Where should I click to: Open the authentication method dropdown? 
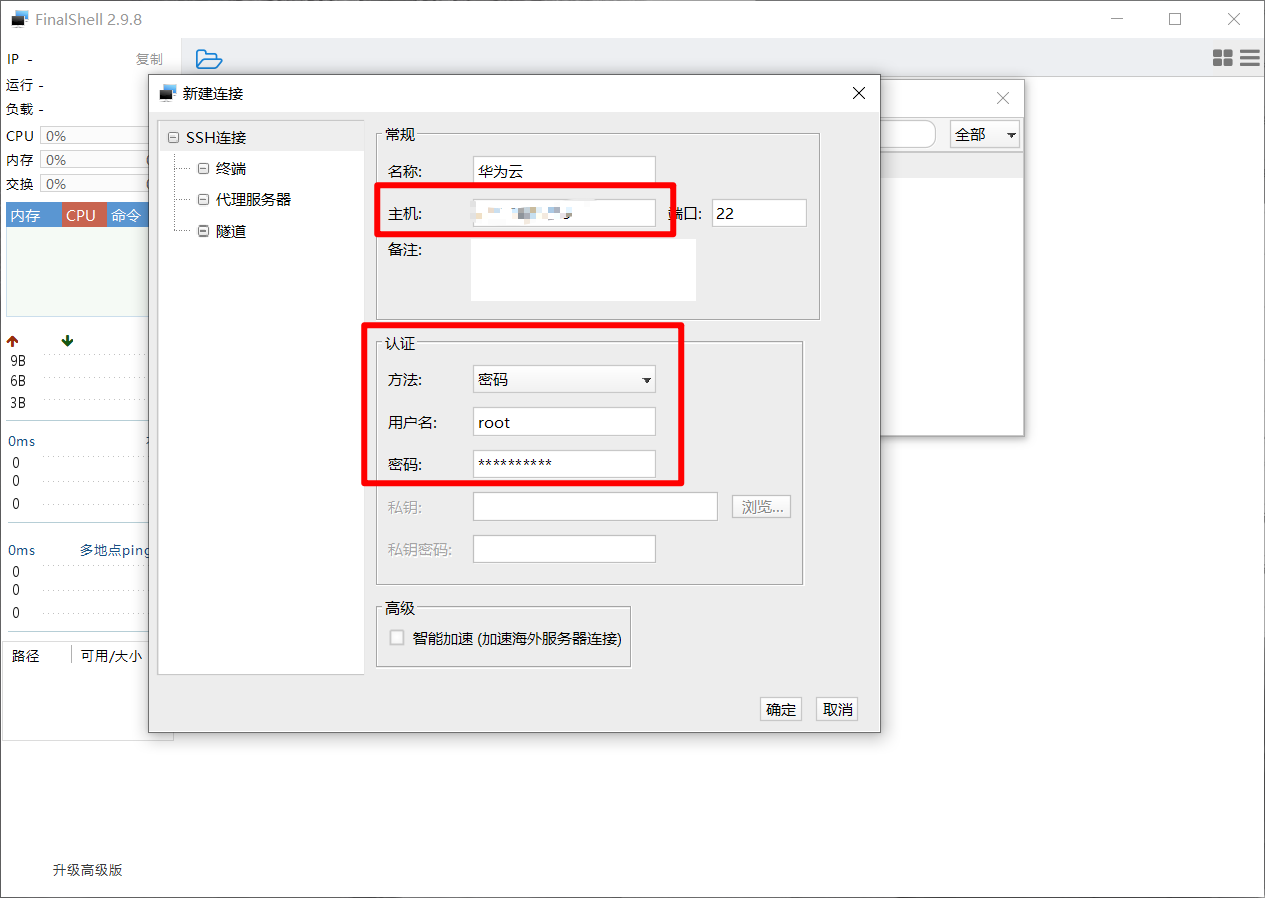[x=564, y=379]
